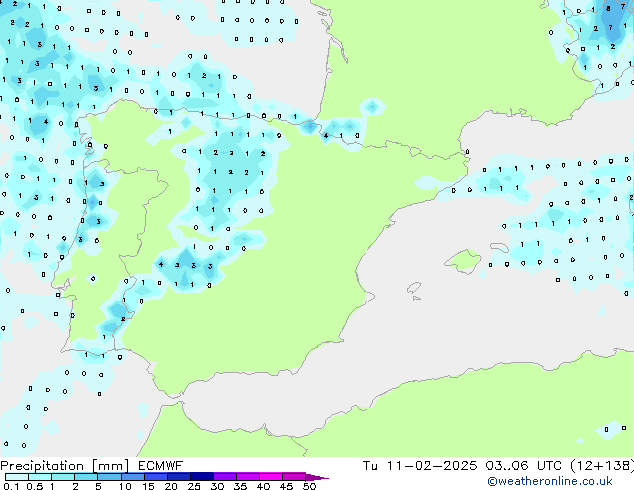Click the 1–2 mm legend color swatch
The image size is (634, 490).
point(63,477)
